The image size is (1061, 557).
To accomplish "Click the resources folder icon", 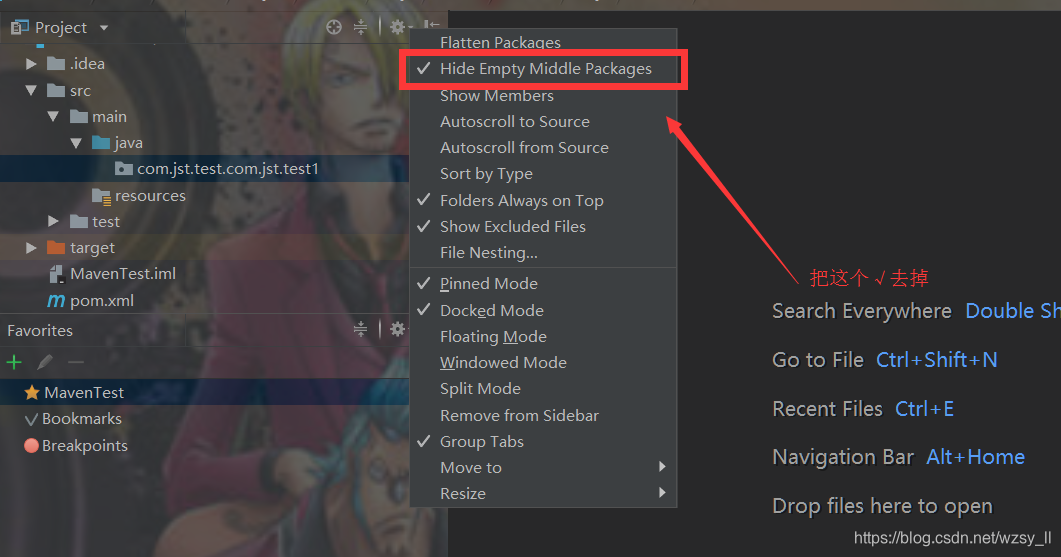I will point(101,196).
